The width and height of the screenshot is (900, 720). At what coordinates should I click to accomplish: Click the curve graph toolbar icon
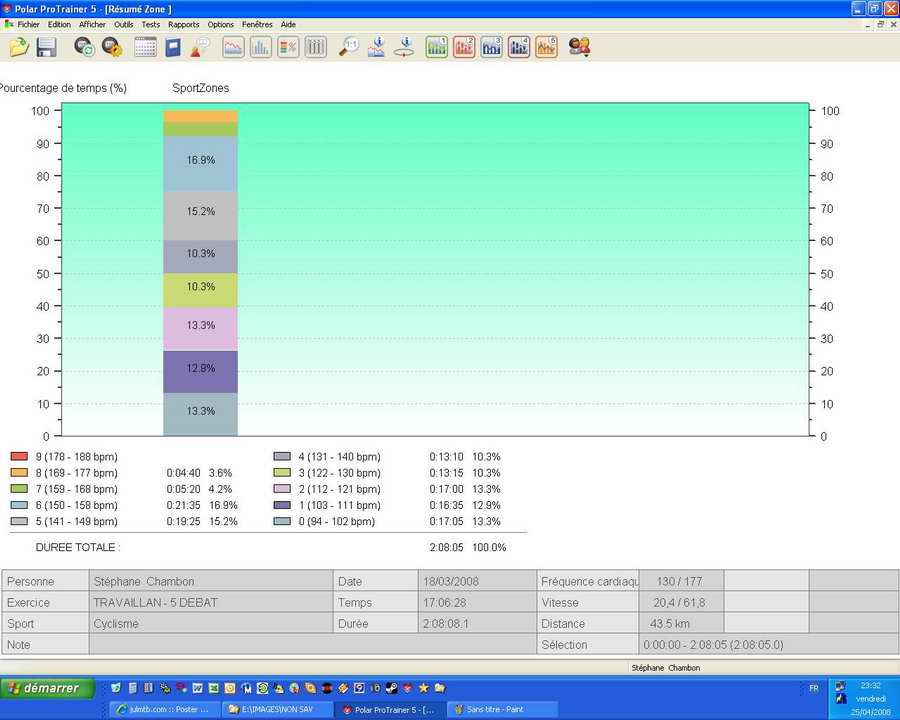233,47
